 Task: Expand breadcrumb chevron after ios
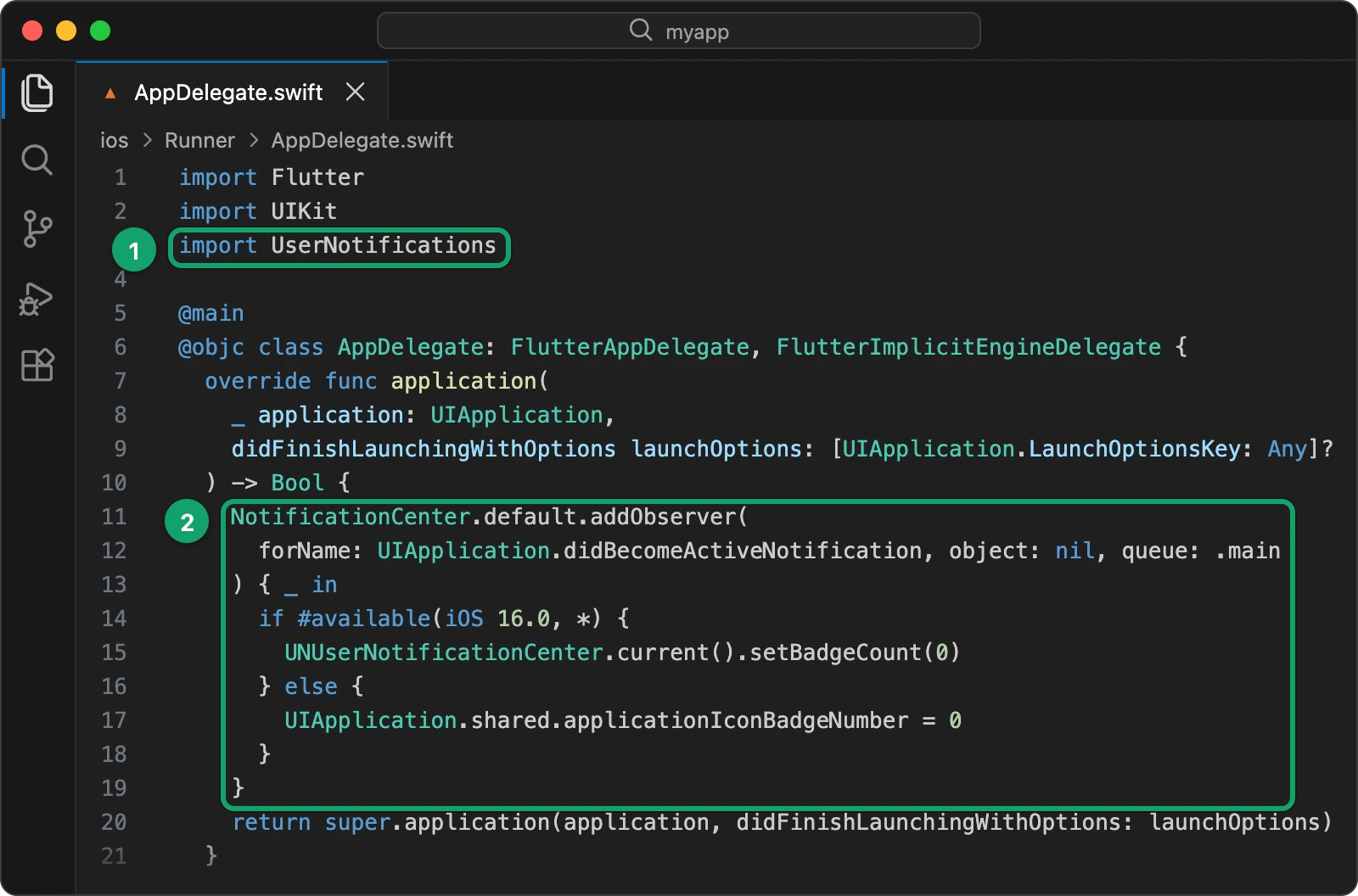point(147,140)
